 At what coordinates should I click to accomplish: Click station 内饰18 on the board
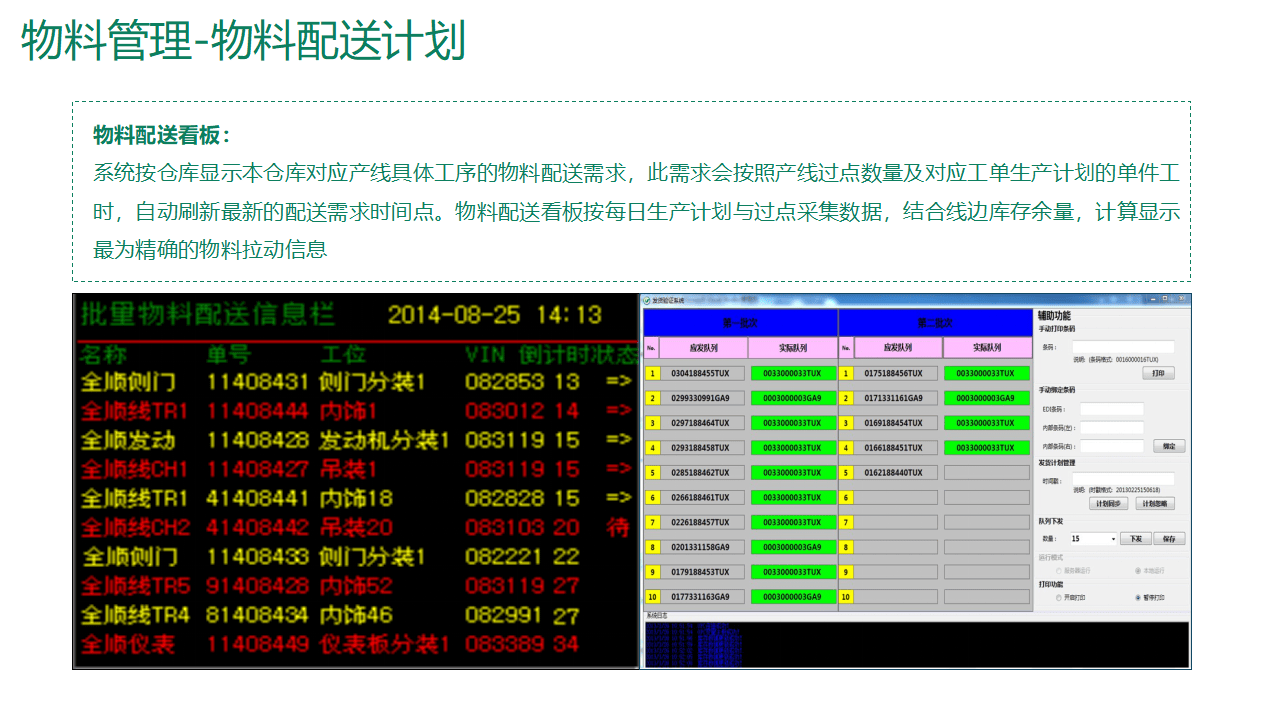click(357, 498)
